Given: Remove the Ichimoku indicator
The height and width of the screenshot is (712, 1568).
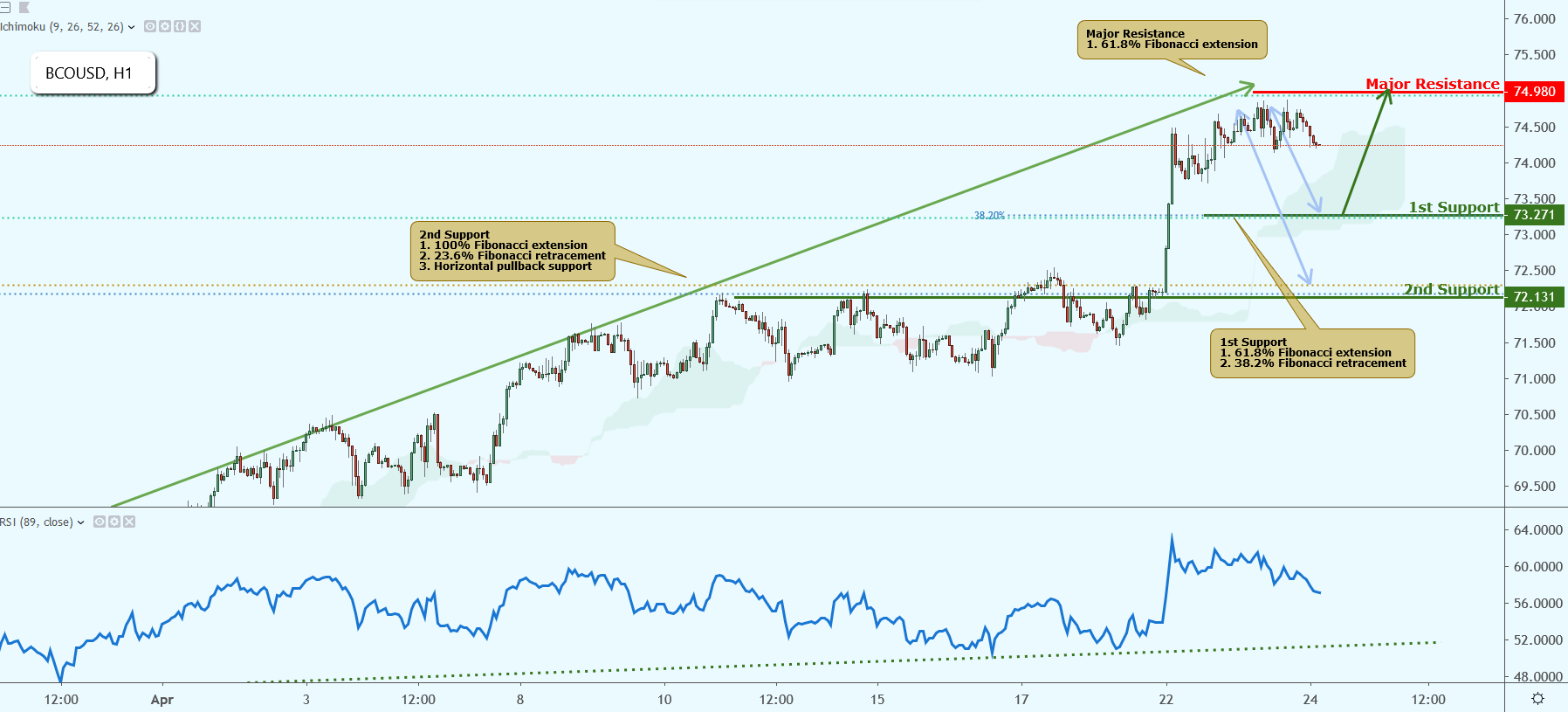Looking at the screenshot, I should pos(195,26).
